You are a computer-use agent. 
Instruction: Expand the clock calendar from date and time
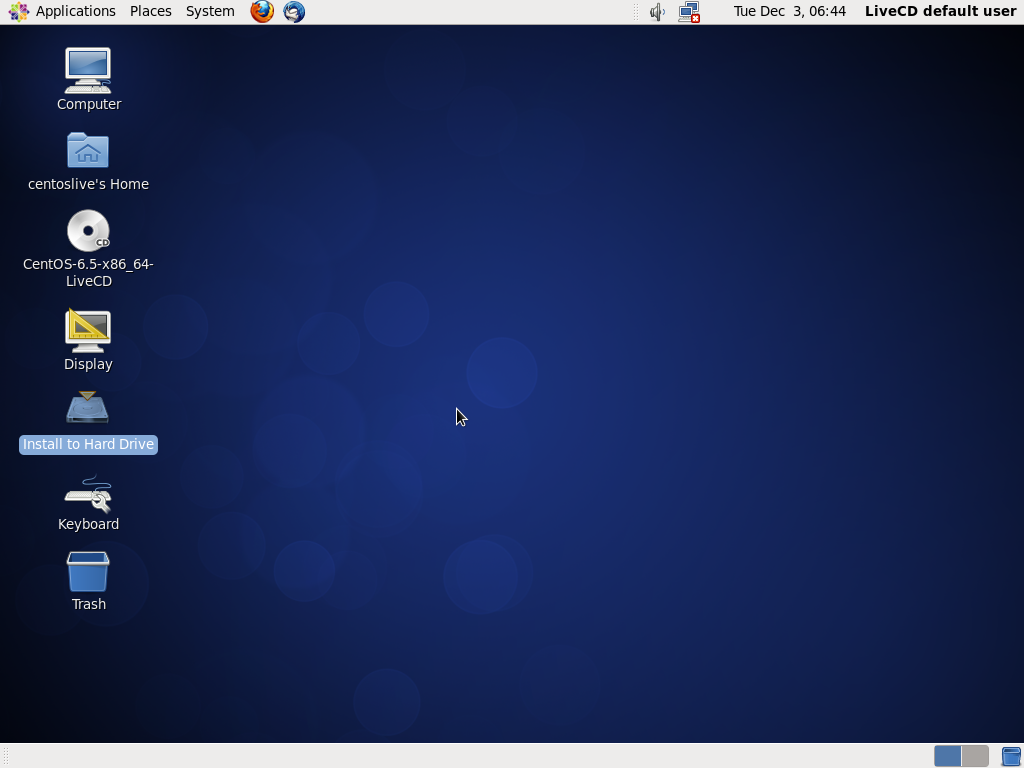789,12
